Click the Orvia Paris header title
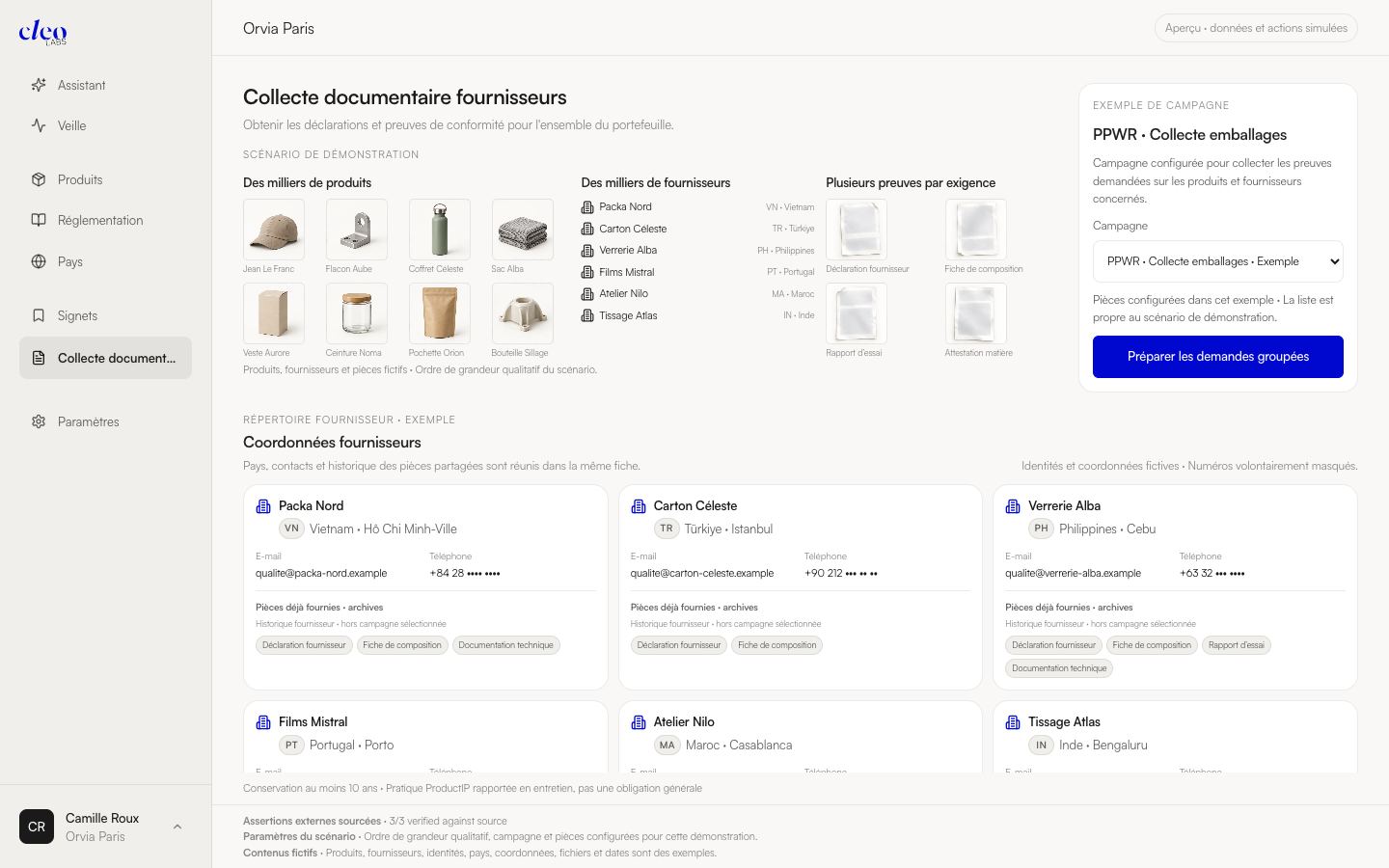1389x868 pixels. coord(279,29)
